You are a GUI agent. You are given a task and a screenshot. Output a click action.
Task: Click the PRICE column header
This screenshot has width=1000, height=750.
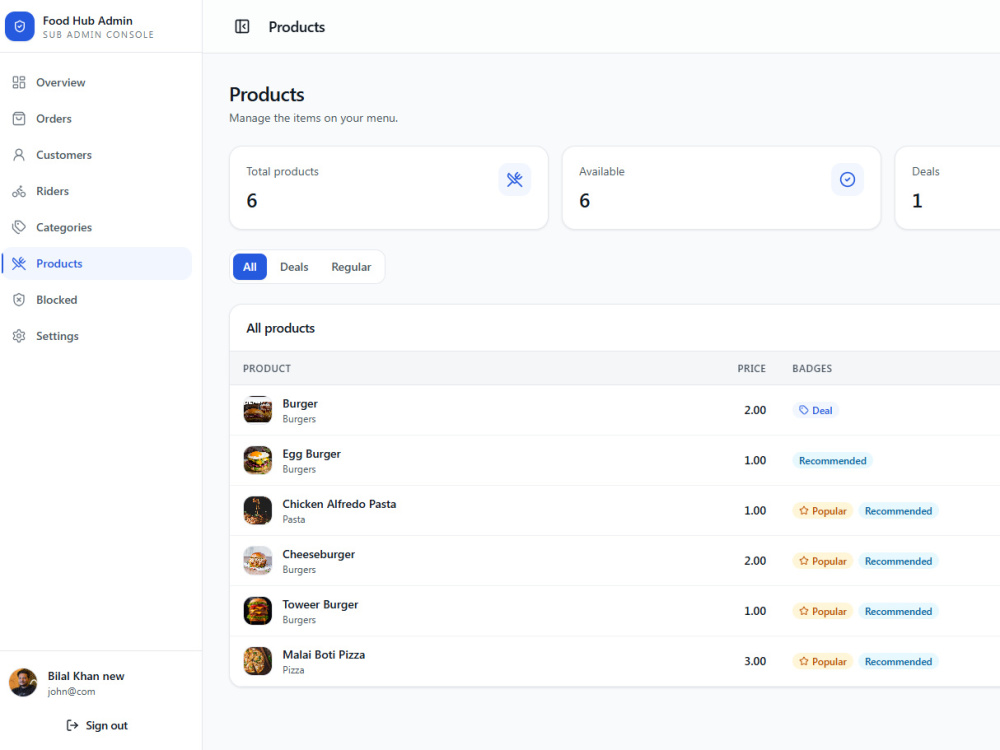(751, 369)
